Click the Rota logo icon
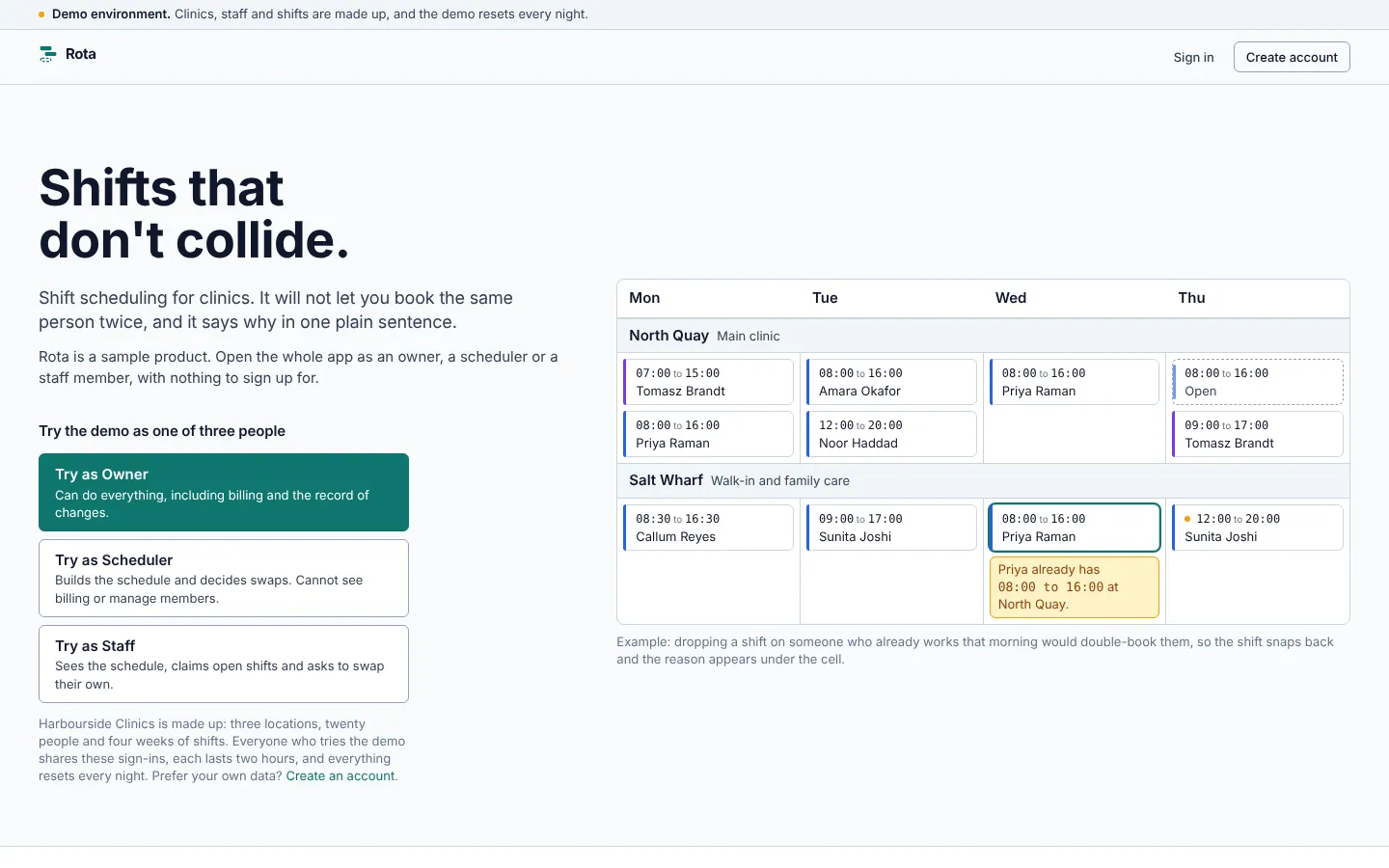The image size is (1389, 868). 47,54
